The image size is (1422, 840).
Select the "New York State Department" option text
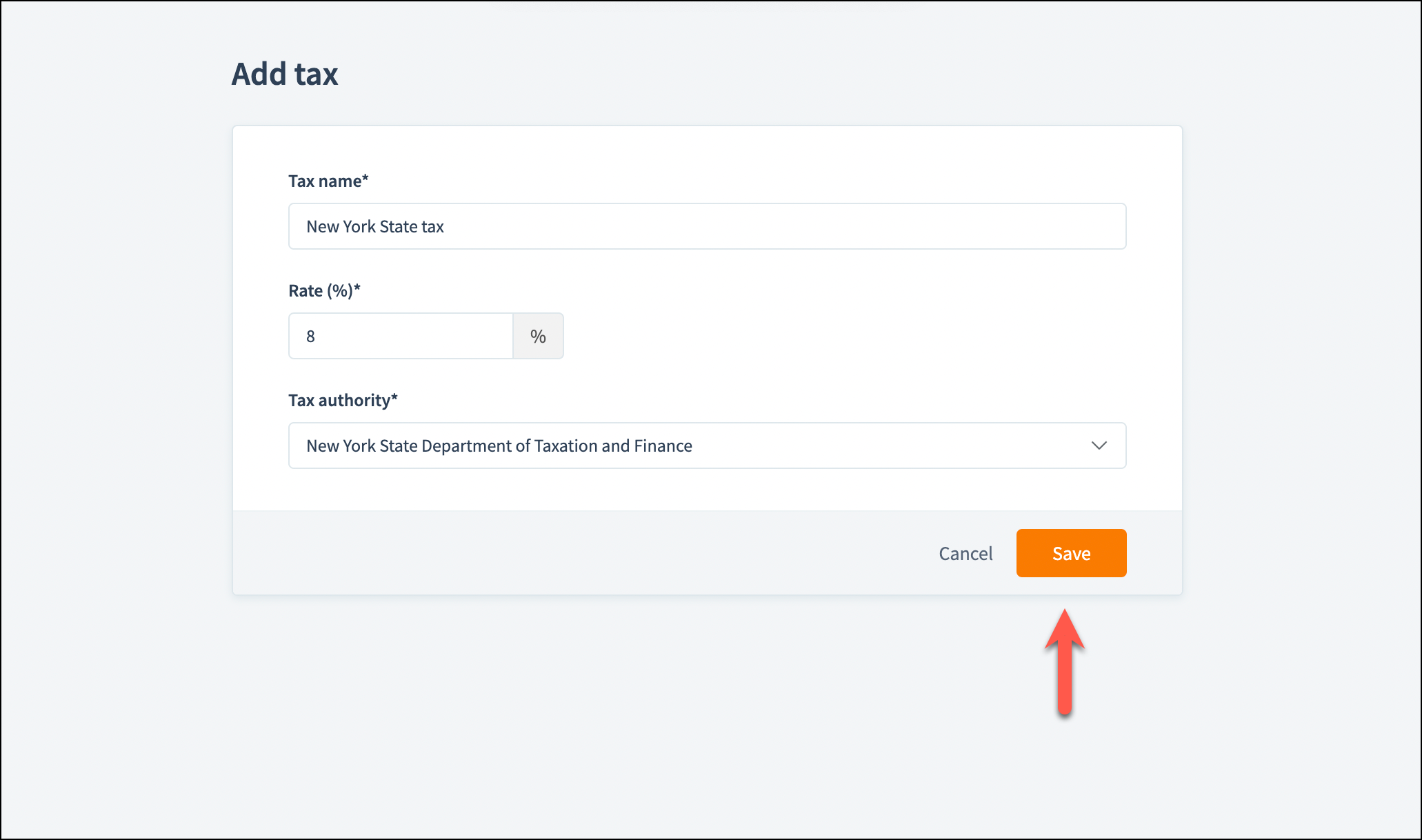click(x=499, y=446)
